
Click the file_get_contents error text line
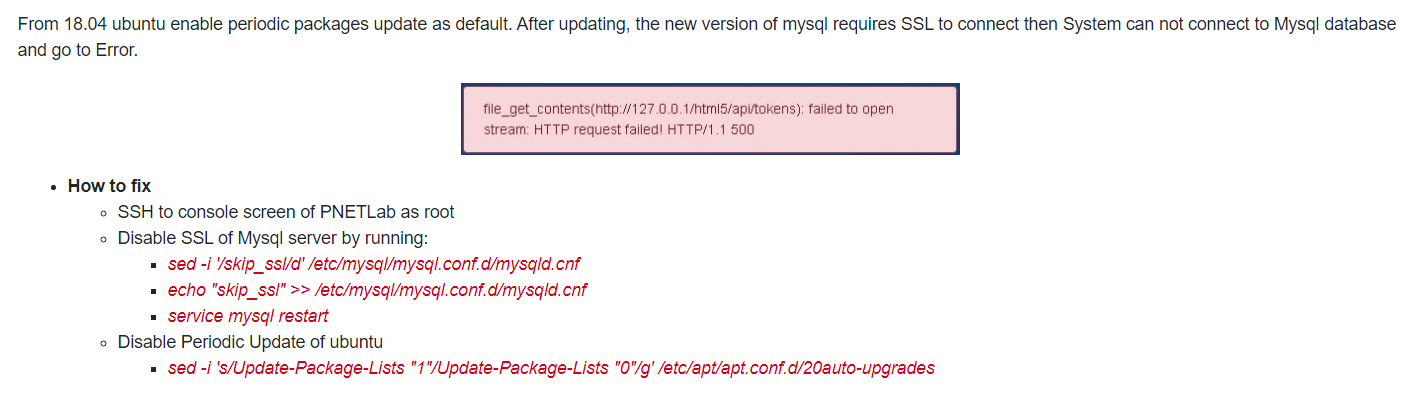tap(688, 108)
